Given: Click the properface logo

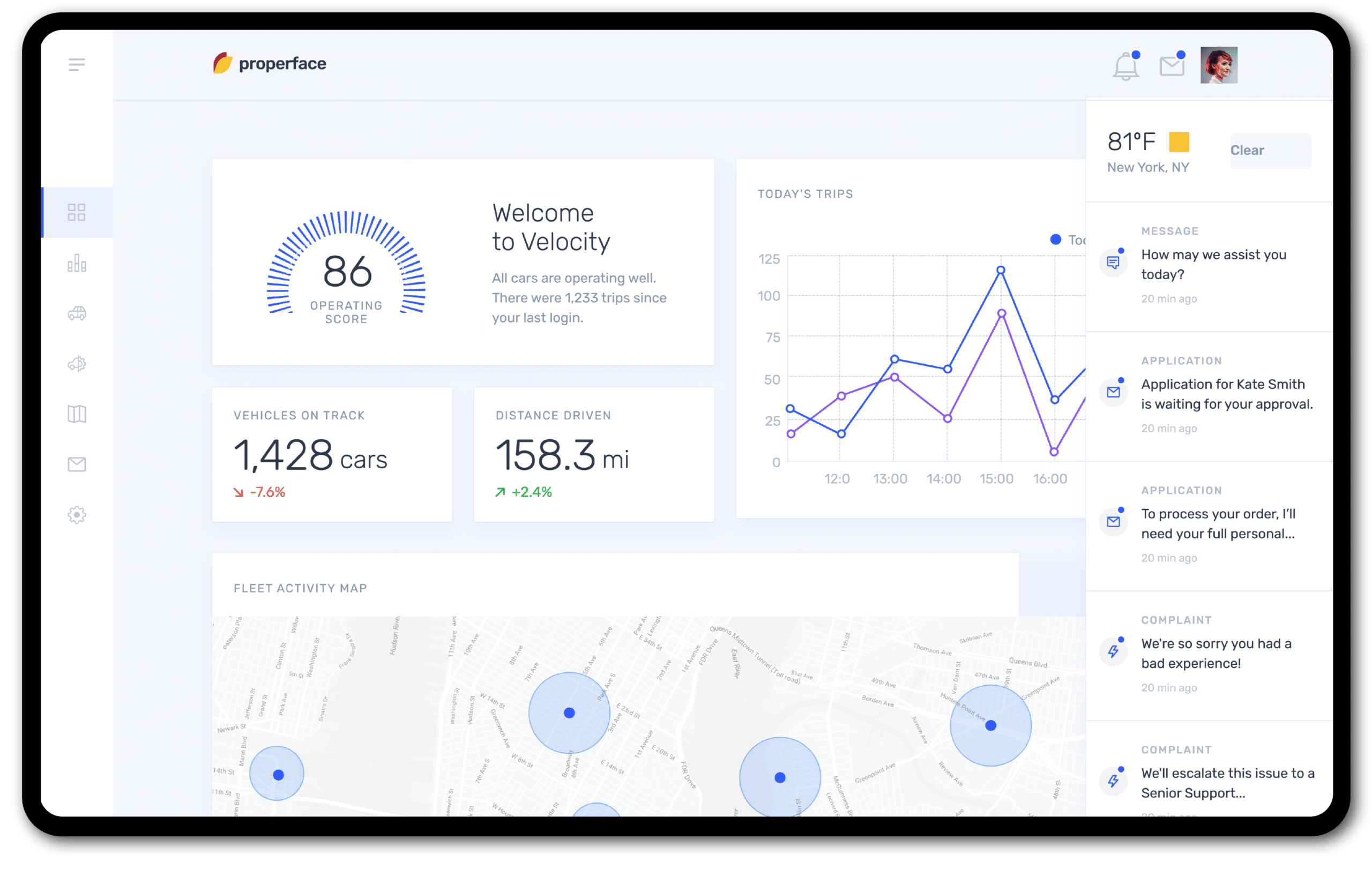Looking at the screenshot, I should coord(270,63).
